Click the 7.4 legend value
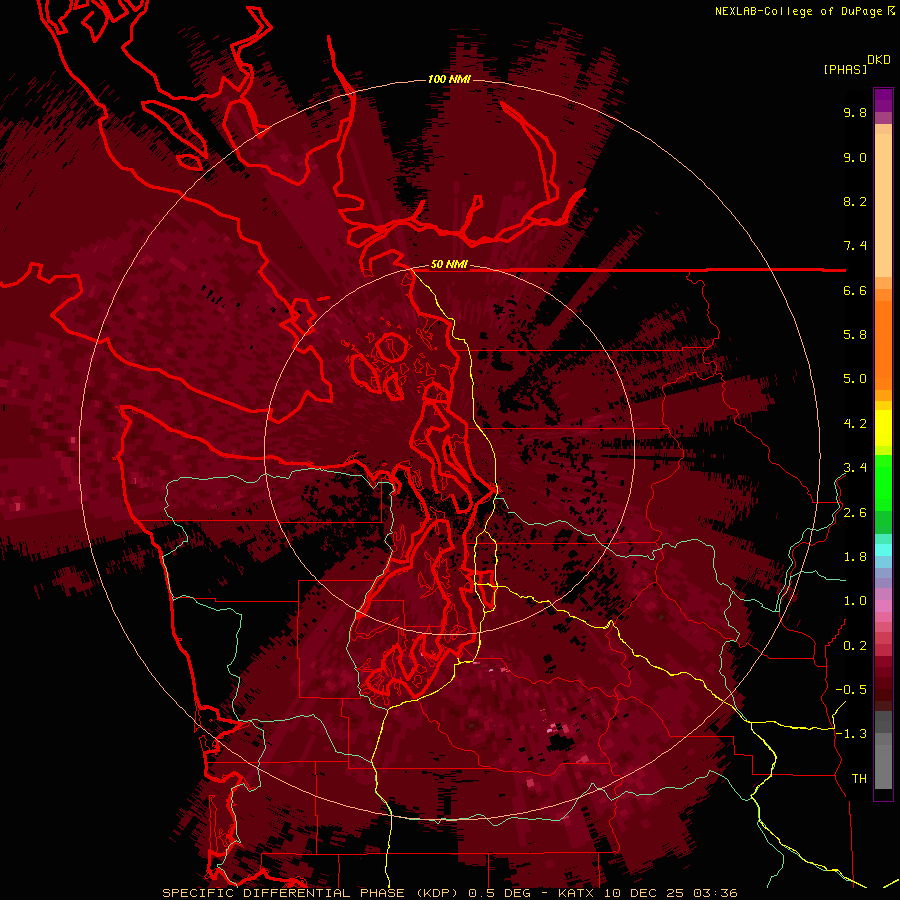Viewport: 900px width, 900px height. coord(855,246)
